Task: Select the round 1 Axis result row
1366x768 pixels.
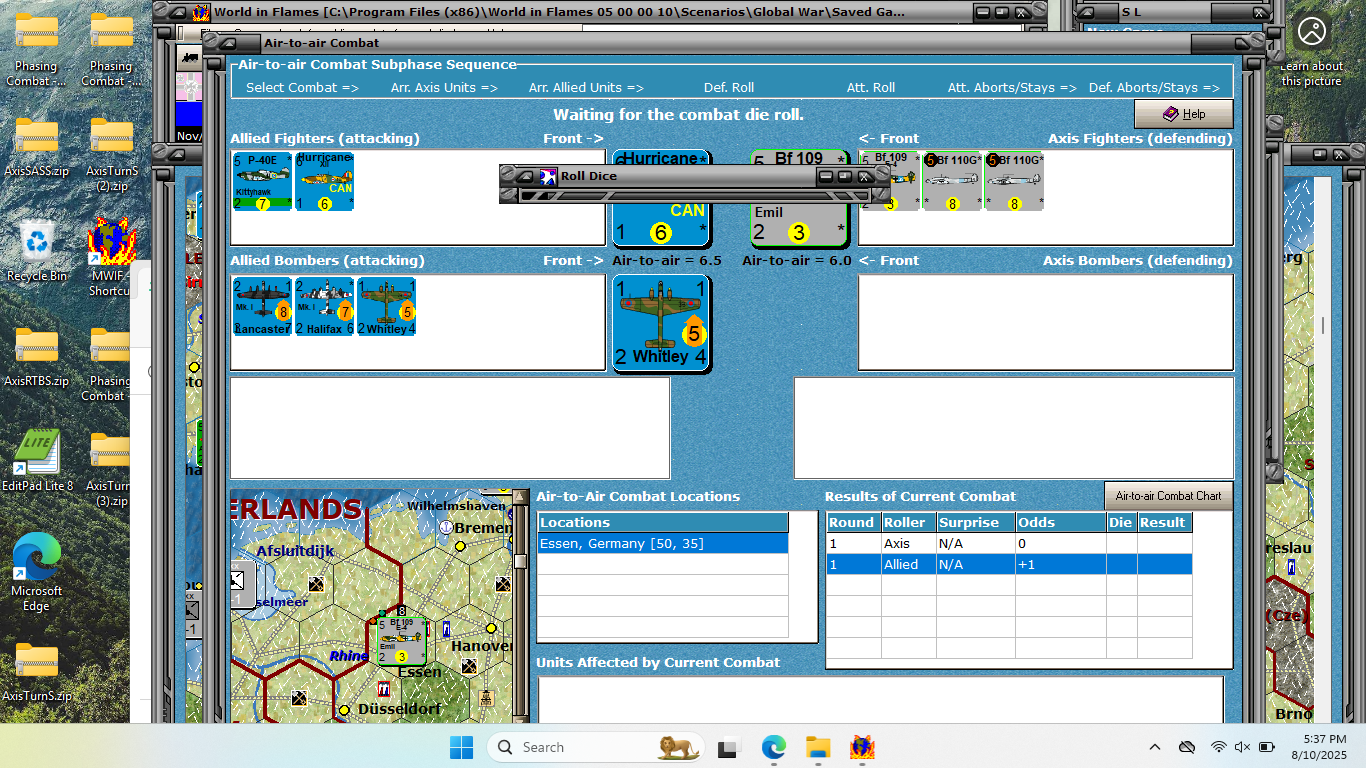Action: [x=1009, y=543]
